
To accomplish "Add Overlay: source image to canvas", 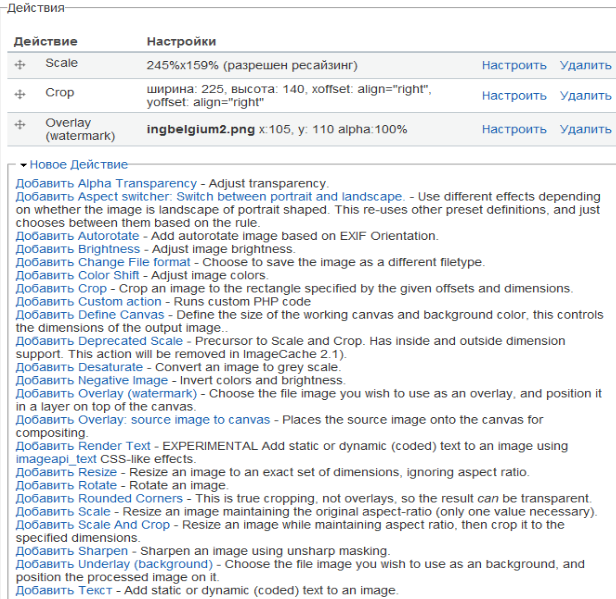I will click(143, 420).
